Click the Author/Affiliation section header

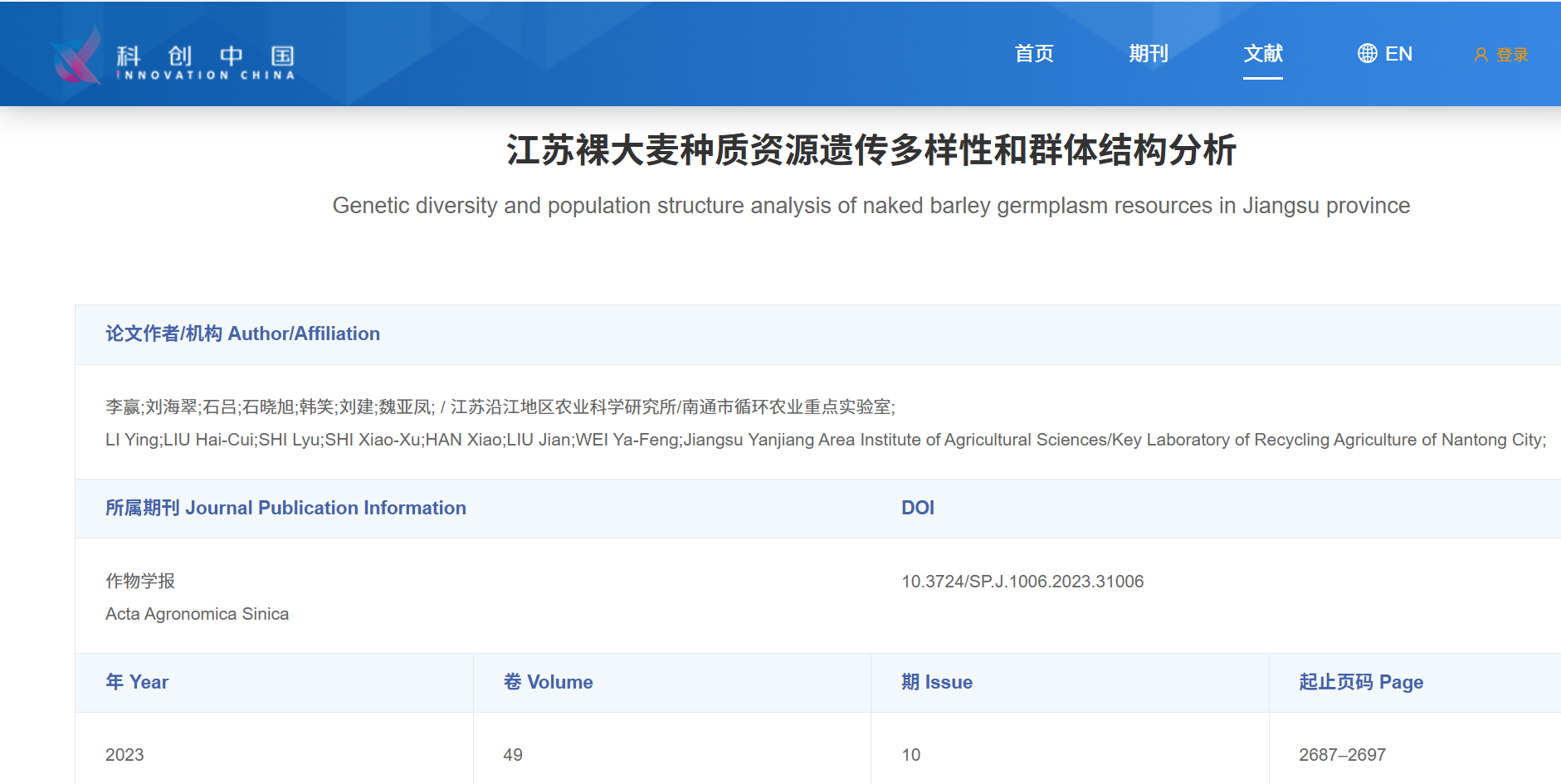pyautogui.click(x=242, y=334)
